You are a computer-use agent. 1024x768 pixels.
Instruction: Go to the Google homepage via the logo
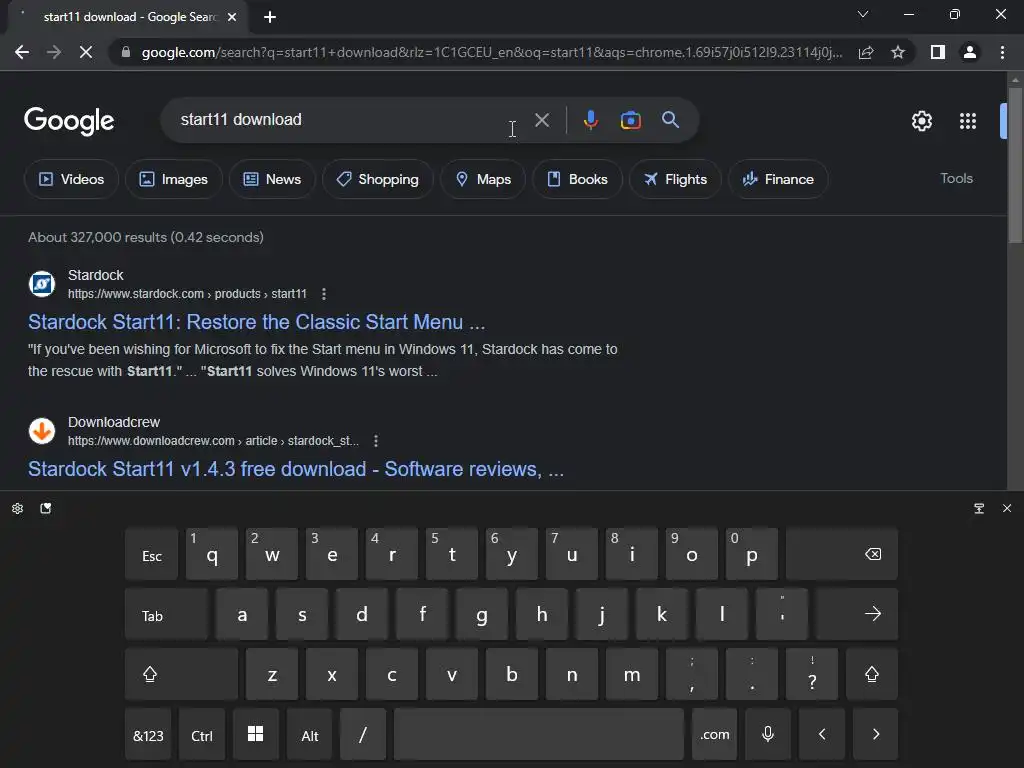tap(69, 121)
